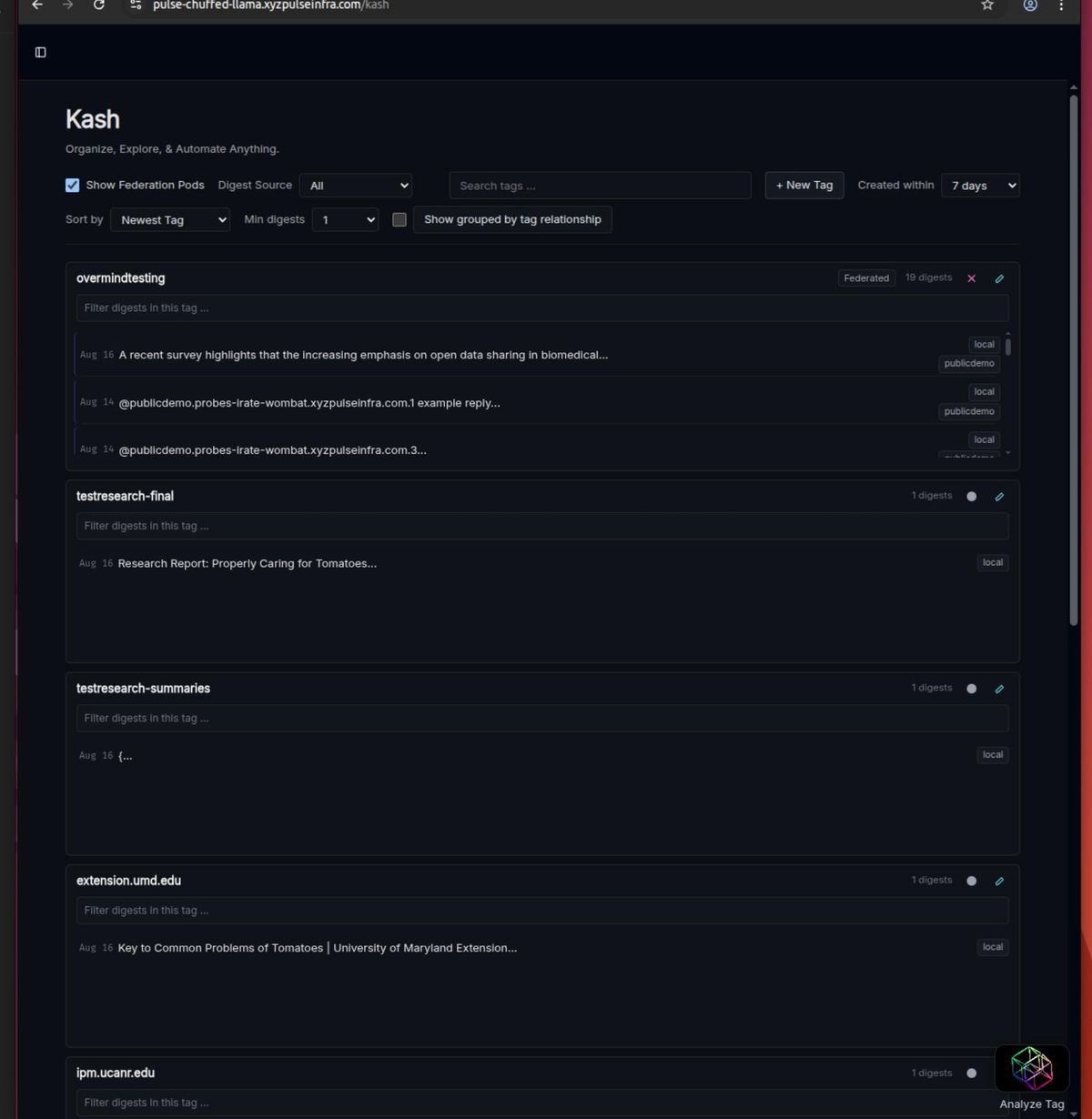This screenshot has width=1092, height=1119.
Task: Click the pencil icon beside ipm.ucanr.edu
Action: 999,1073
